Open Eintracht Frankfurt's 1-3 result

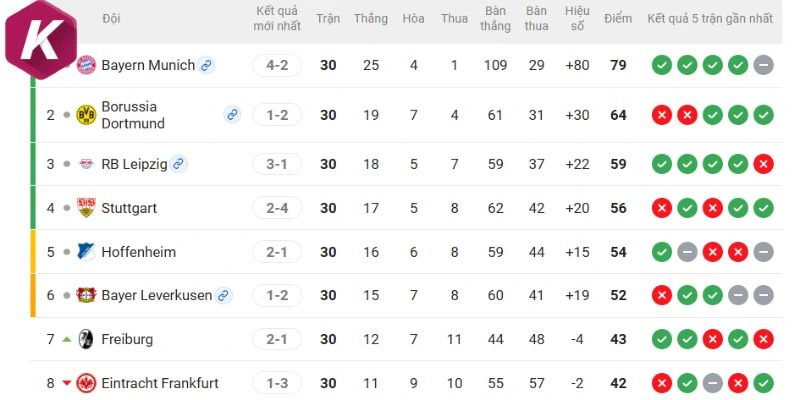pos(277,383)
